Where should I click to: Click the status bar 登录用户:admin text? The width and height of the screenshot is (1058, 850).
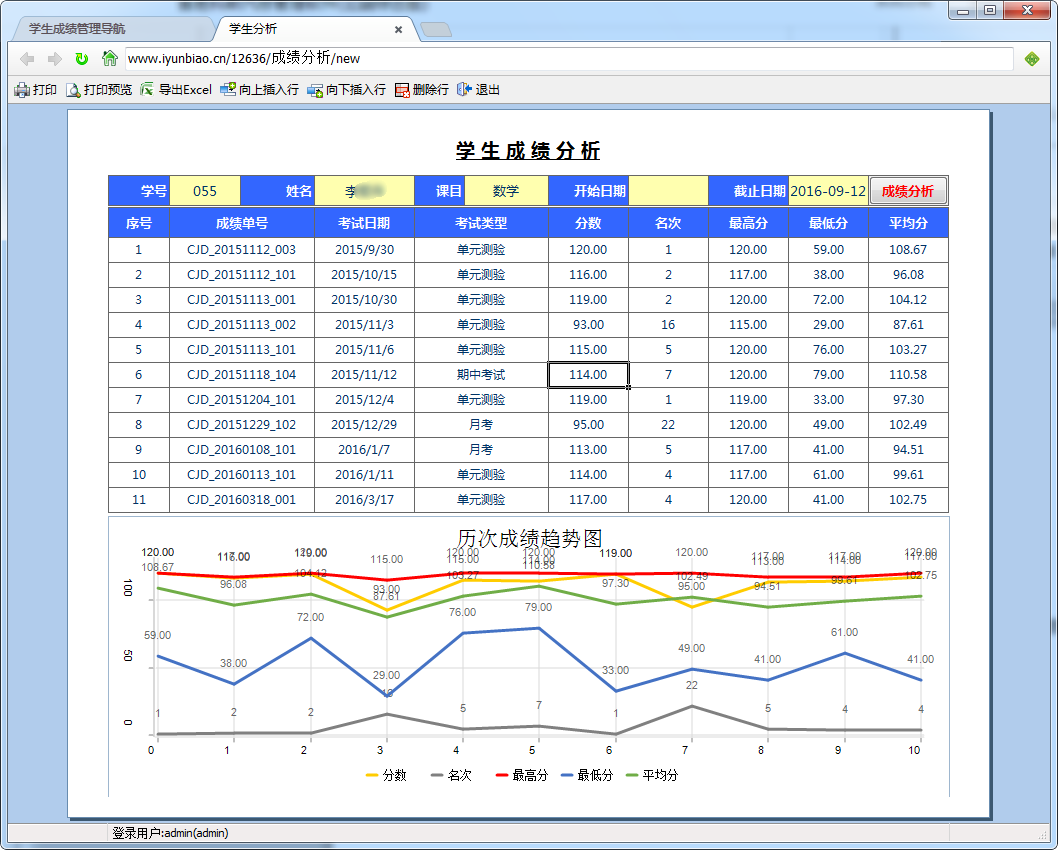pyautogui.click(x=170, y=833)
